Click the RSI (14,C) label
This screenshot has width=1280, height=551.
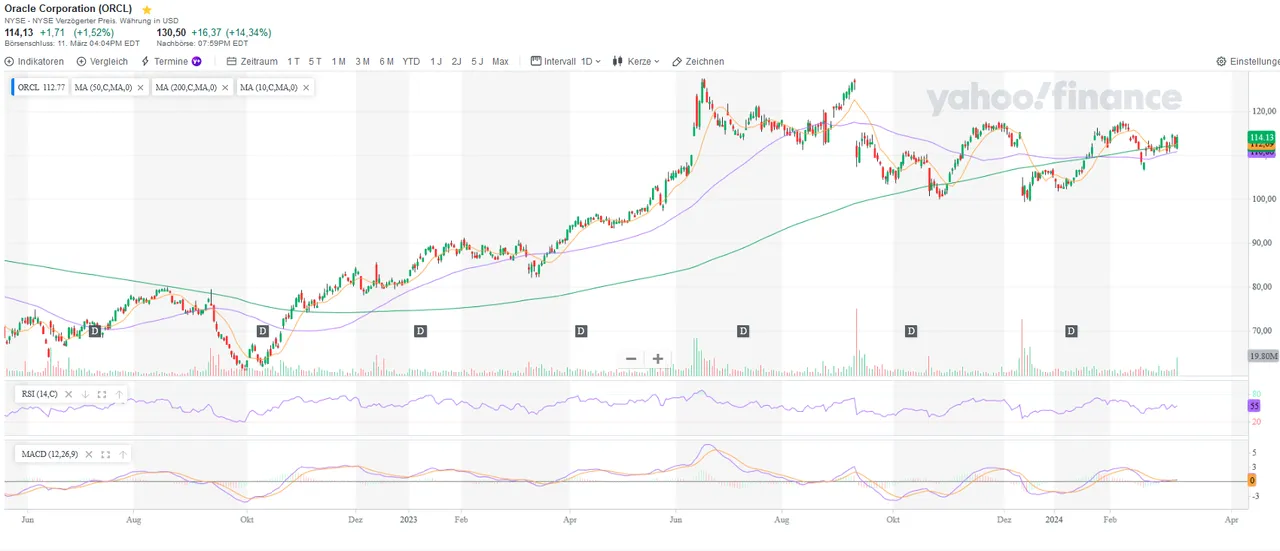[x=40, y=394]
